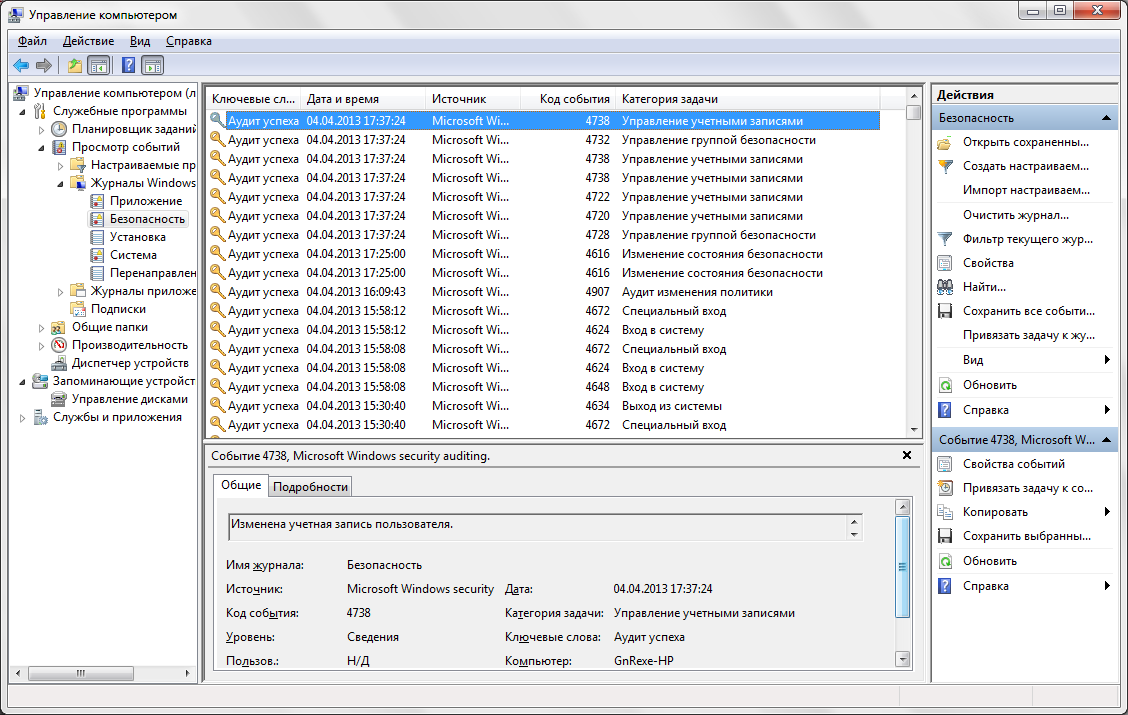This screenshot has width=1128, height=715.
Task: Collapse the Просмотр событий node
Action: click(x=42, y=147)
